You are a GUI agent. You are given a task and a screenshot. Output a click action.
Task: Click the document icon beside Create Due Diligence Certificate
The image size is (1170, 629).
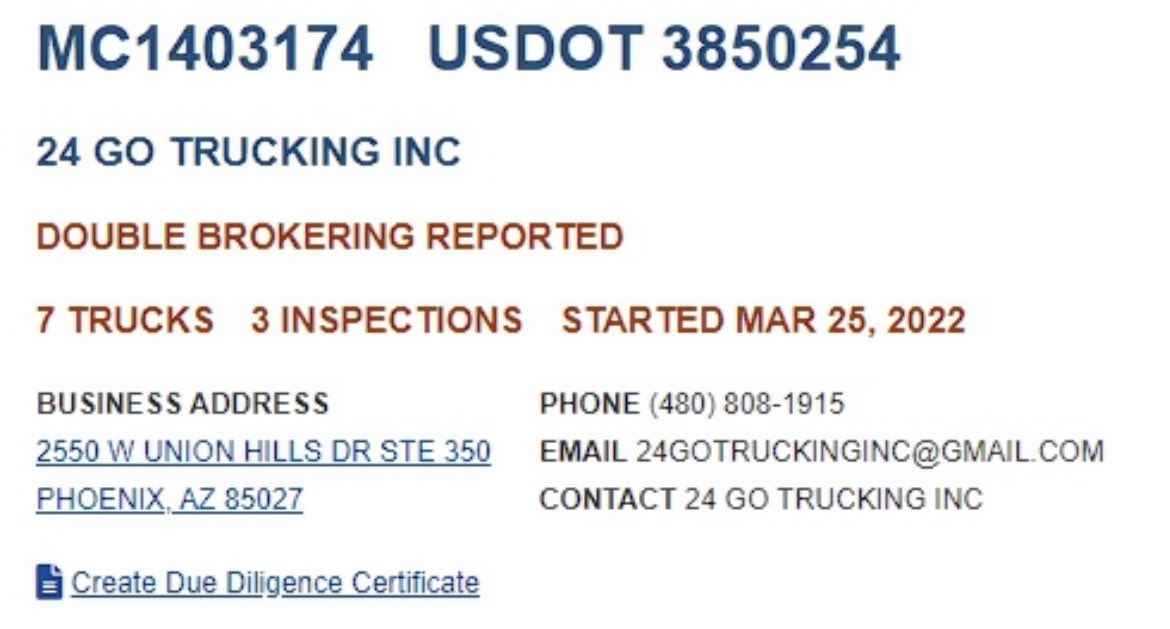click(x=49, y=582)
